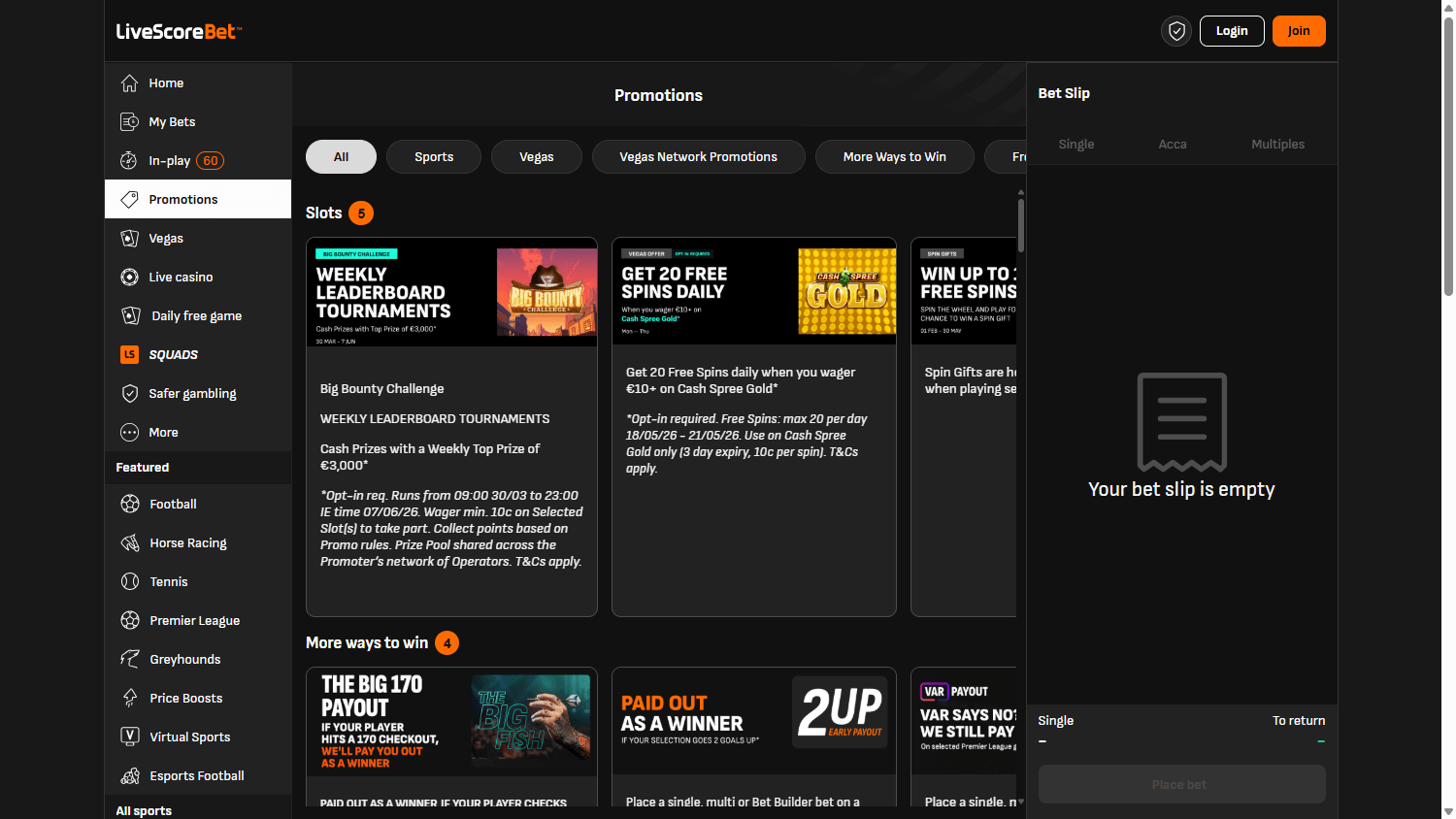Click the promotions list scrollbar
This screenshot has width=1456, height=819.
[1021, 225]
